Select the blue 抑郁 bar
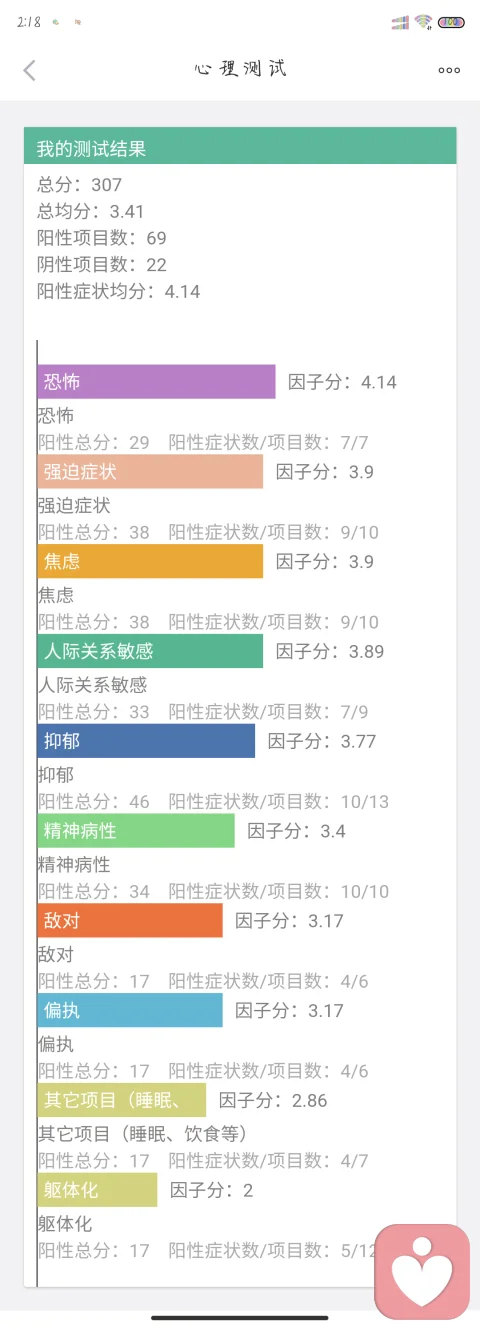 (146, 741)
